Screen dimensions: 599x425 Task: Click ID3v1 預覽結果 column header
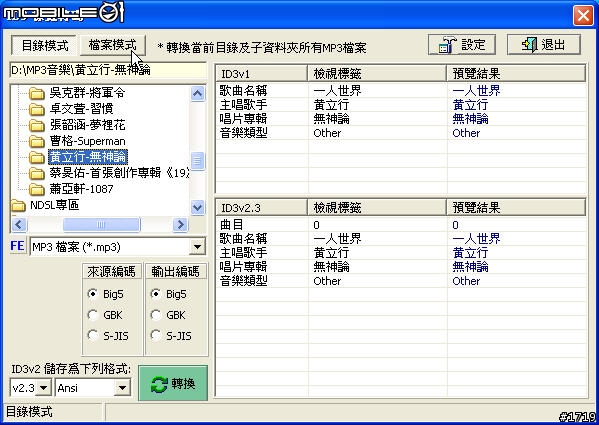click(x=516, y=73)
